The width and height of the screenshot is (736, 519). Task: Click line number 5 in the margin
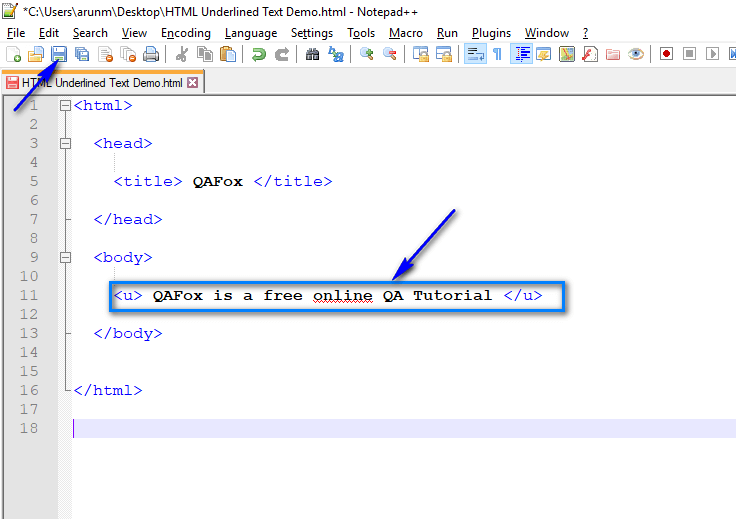[34, 182]
